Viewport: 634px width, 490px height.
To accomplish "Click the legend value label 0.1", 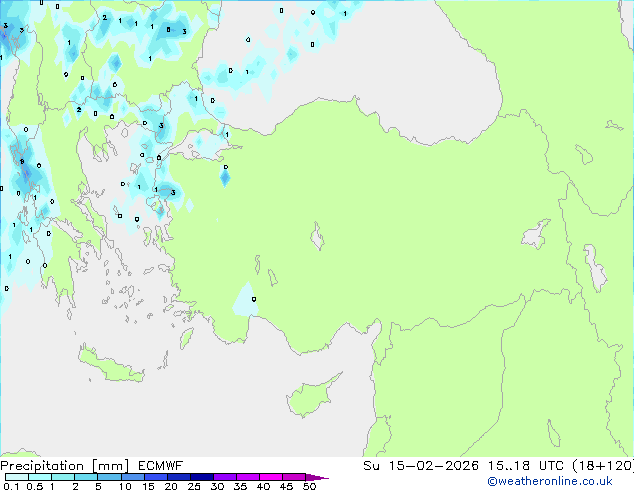I will (9, 487).
